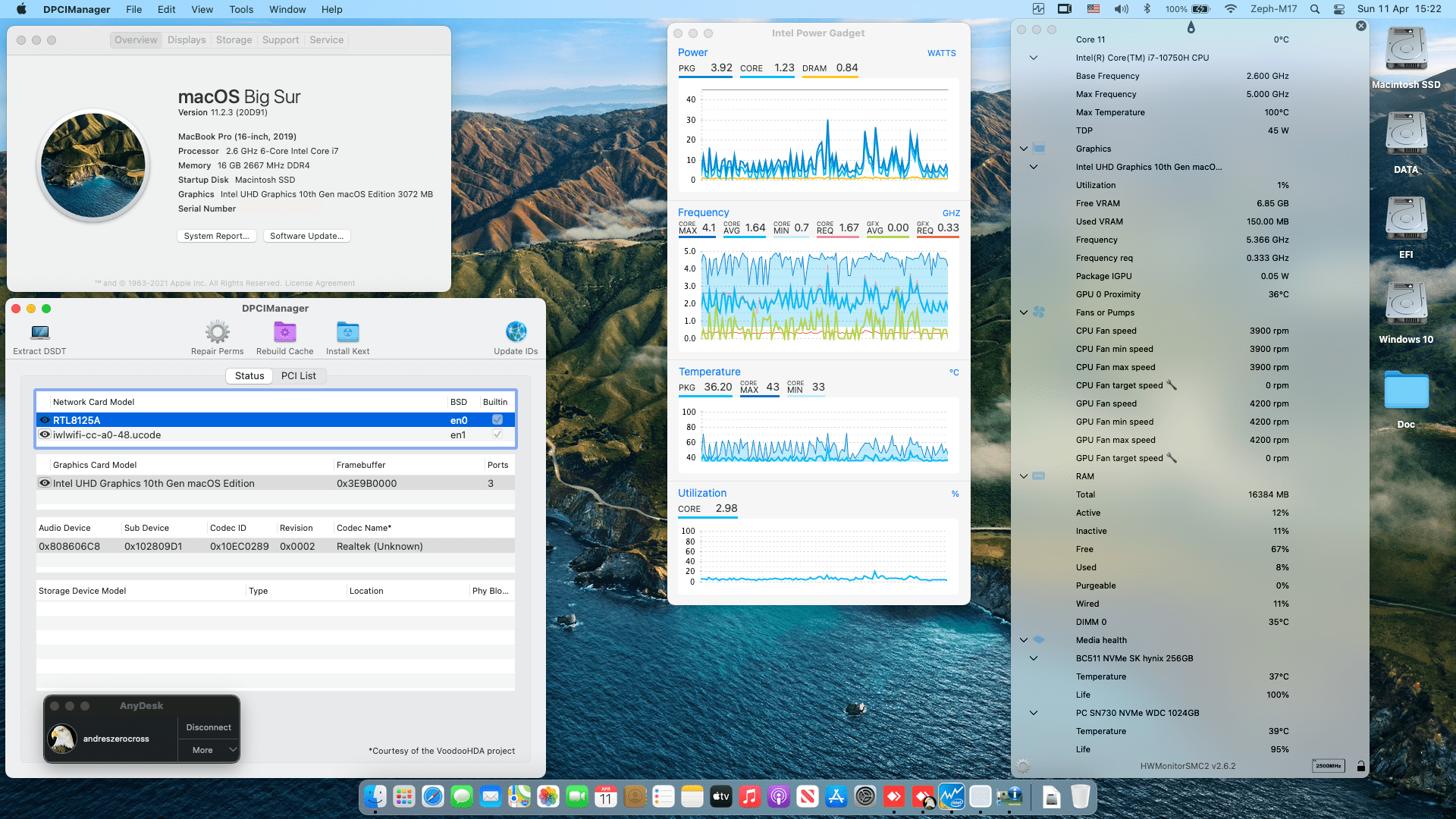Screen dimensions: 1456x819
Task: Open the Photos app in Dock
Action: pyautogui.click(x=548, y=796)
